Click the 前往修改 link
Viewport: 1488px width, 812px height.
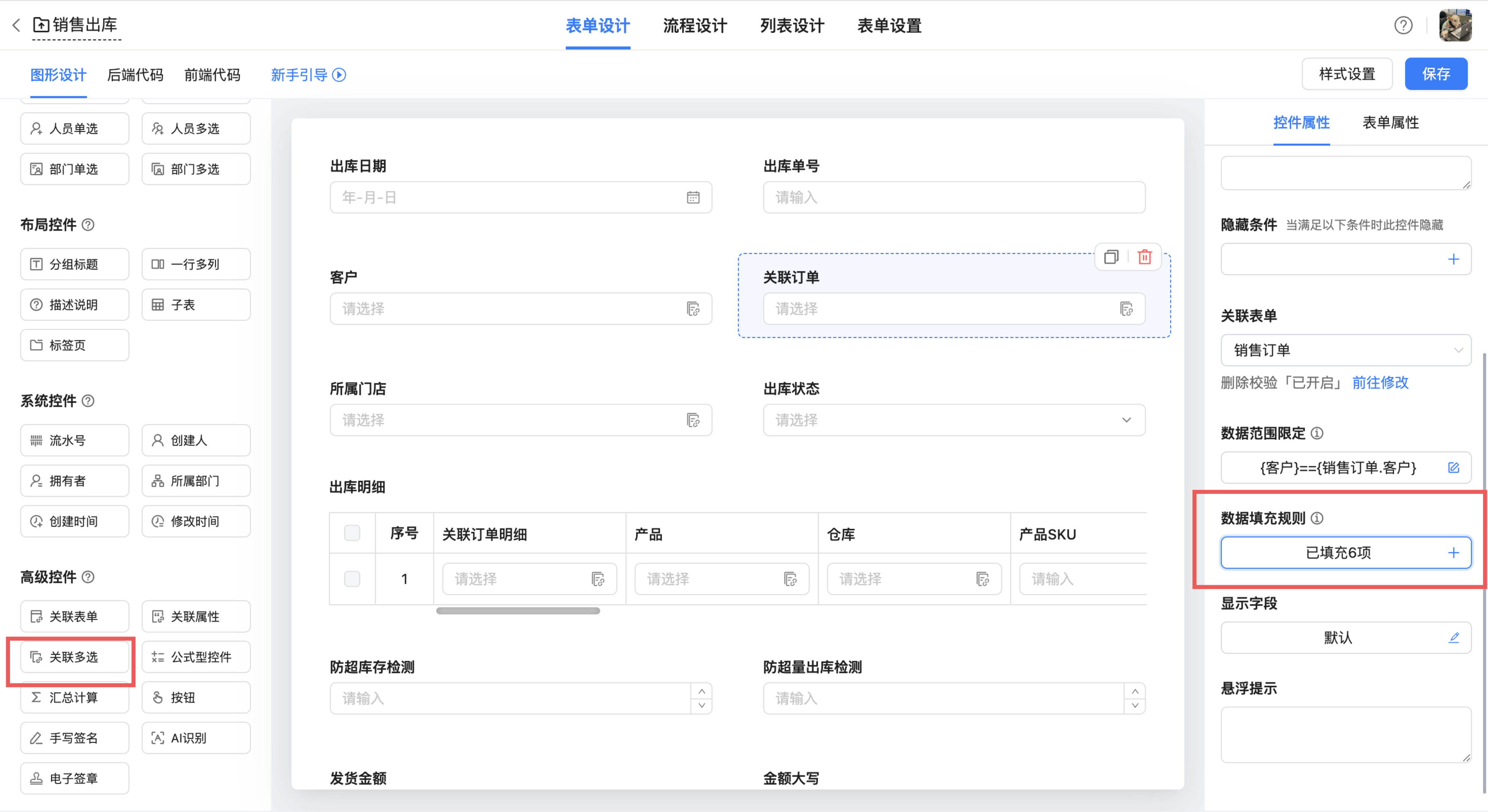click(x=1380, y=382)
